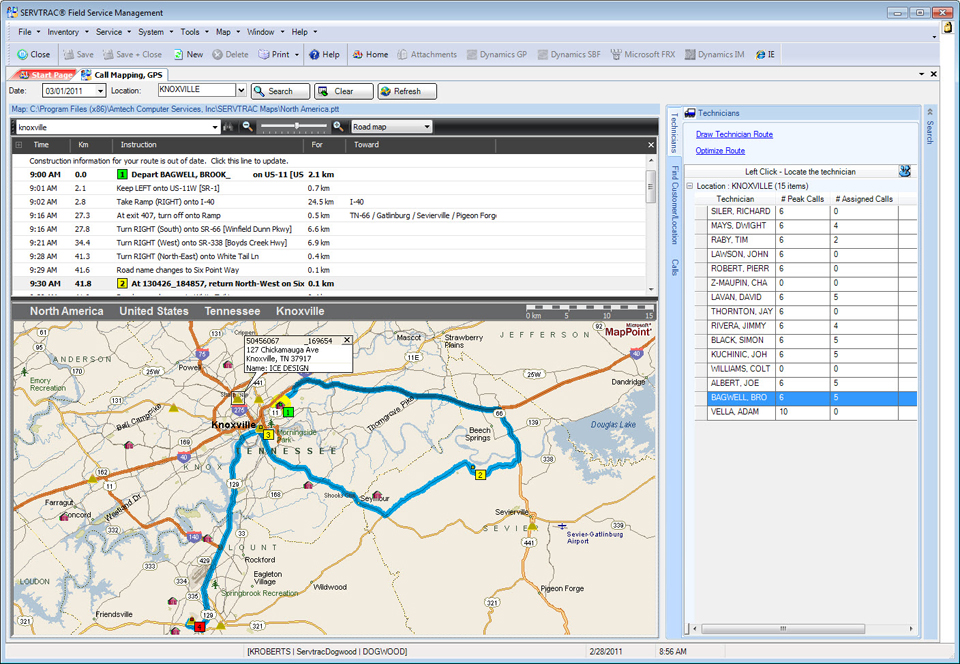Close the Call Mapping tab with X
Screen dimensions: 960x664
tap(934, 74)
